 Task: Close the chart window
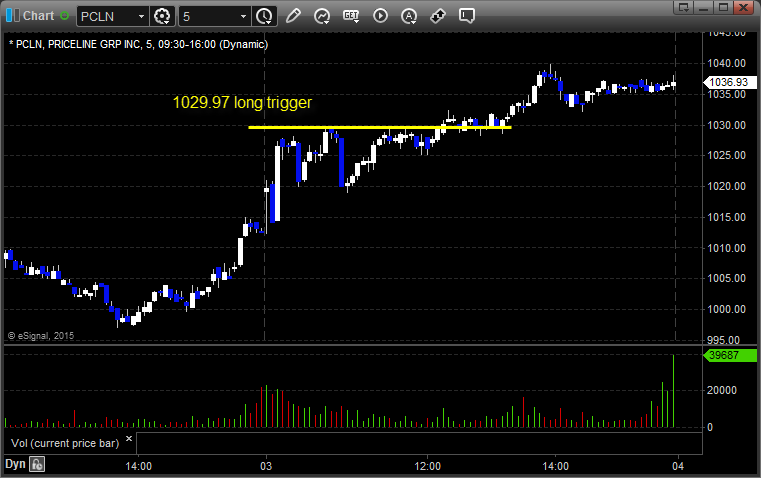[x=743, y=7]
